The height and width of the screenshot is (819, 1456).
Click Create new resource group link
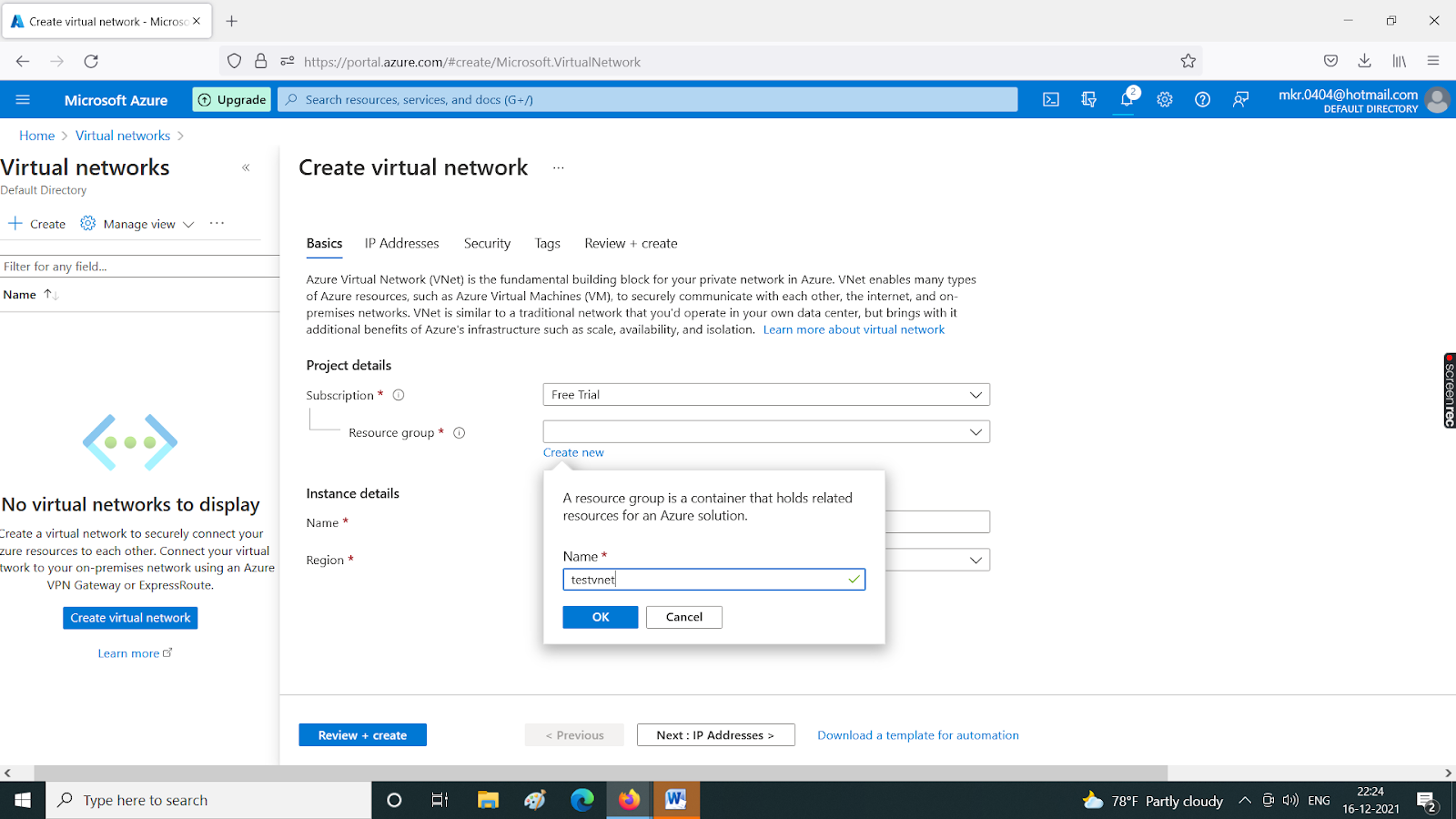(573, 452)
